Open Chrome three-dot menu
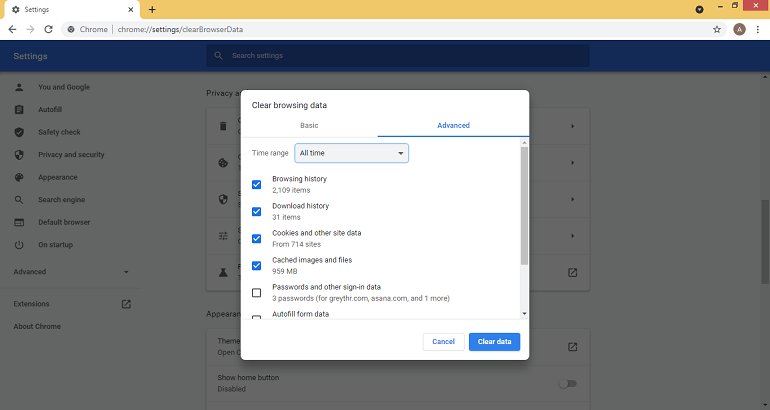The height and width of the screenshot is (410, 770). (x=758, y=29)
